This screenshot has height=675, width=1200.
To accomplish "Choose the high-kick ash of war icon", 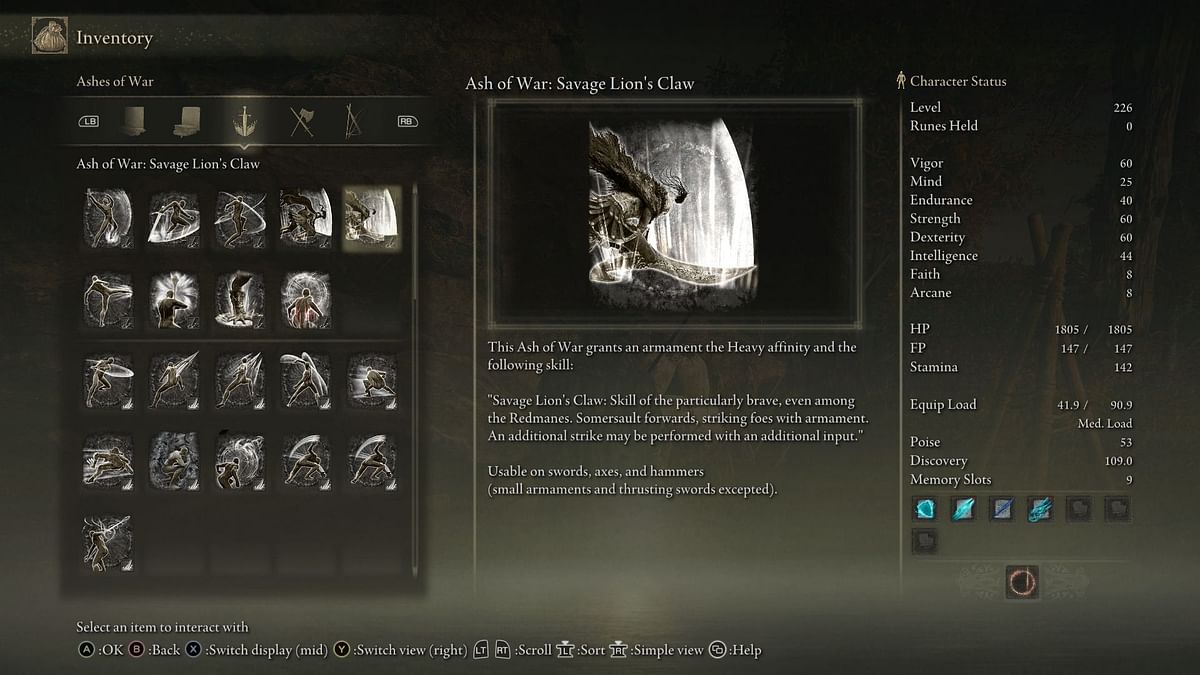I will point(107,301).
